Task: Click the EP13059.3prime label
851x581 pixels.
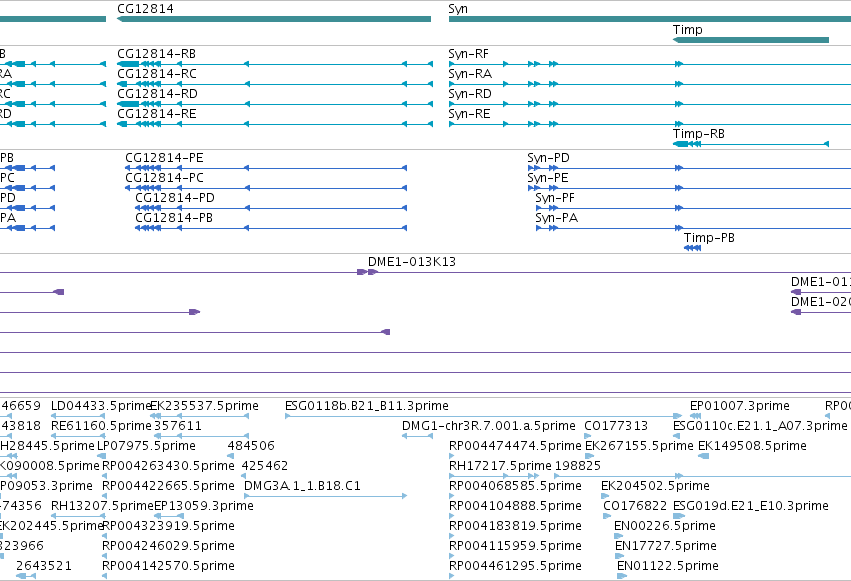Action: [204, 506]
